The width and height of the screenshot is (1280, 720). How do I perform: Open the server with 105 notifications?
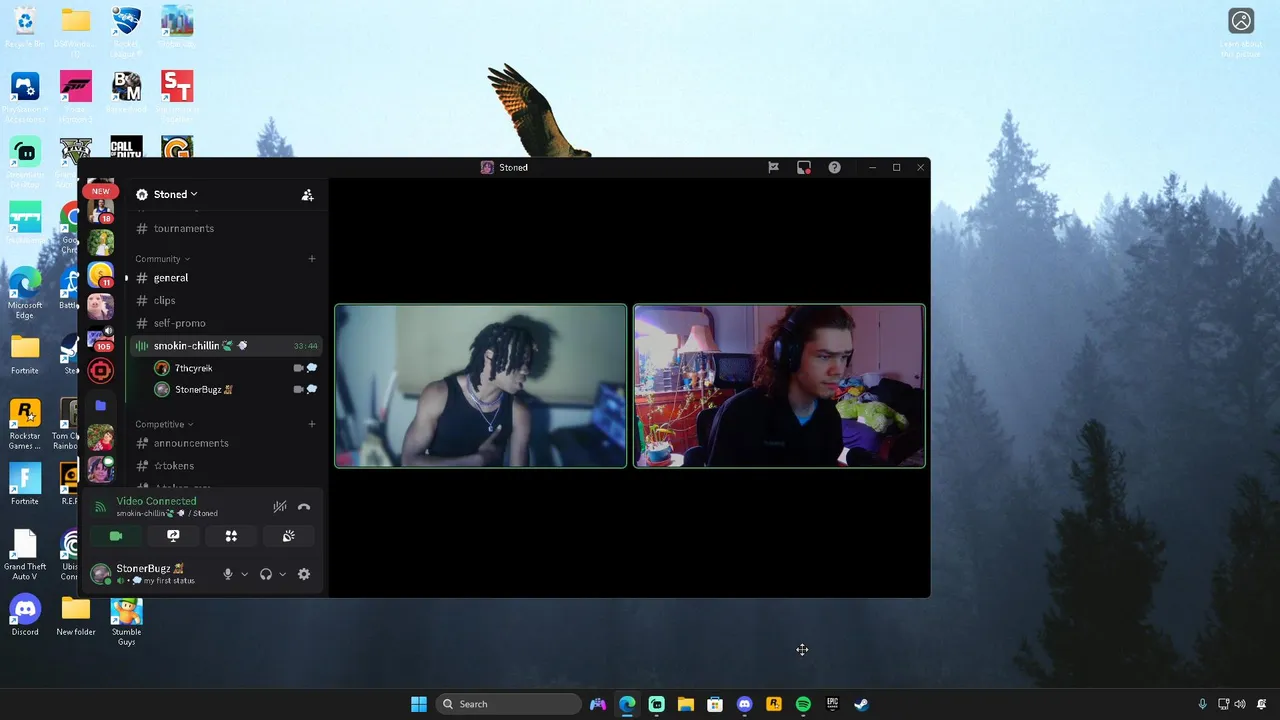tap(100, 339)
